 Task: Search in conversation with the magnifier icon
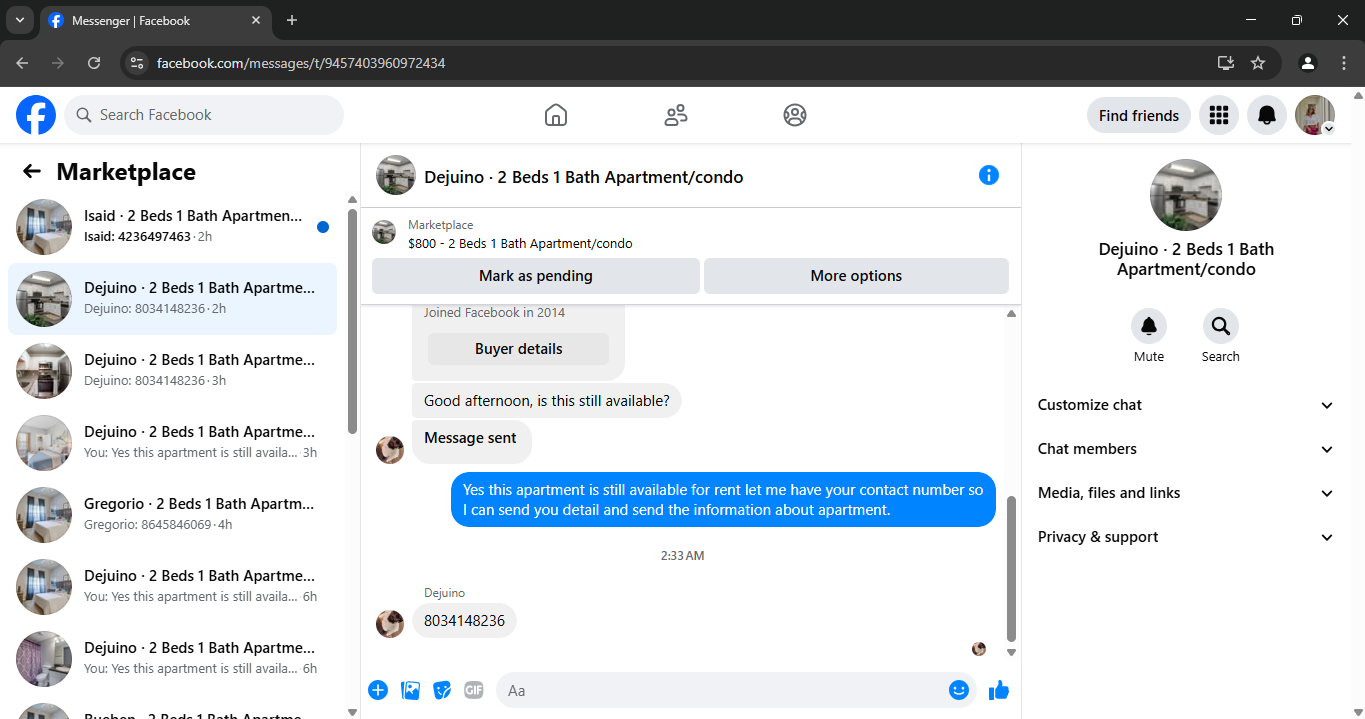coord(1220,326)
